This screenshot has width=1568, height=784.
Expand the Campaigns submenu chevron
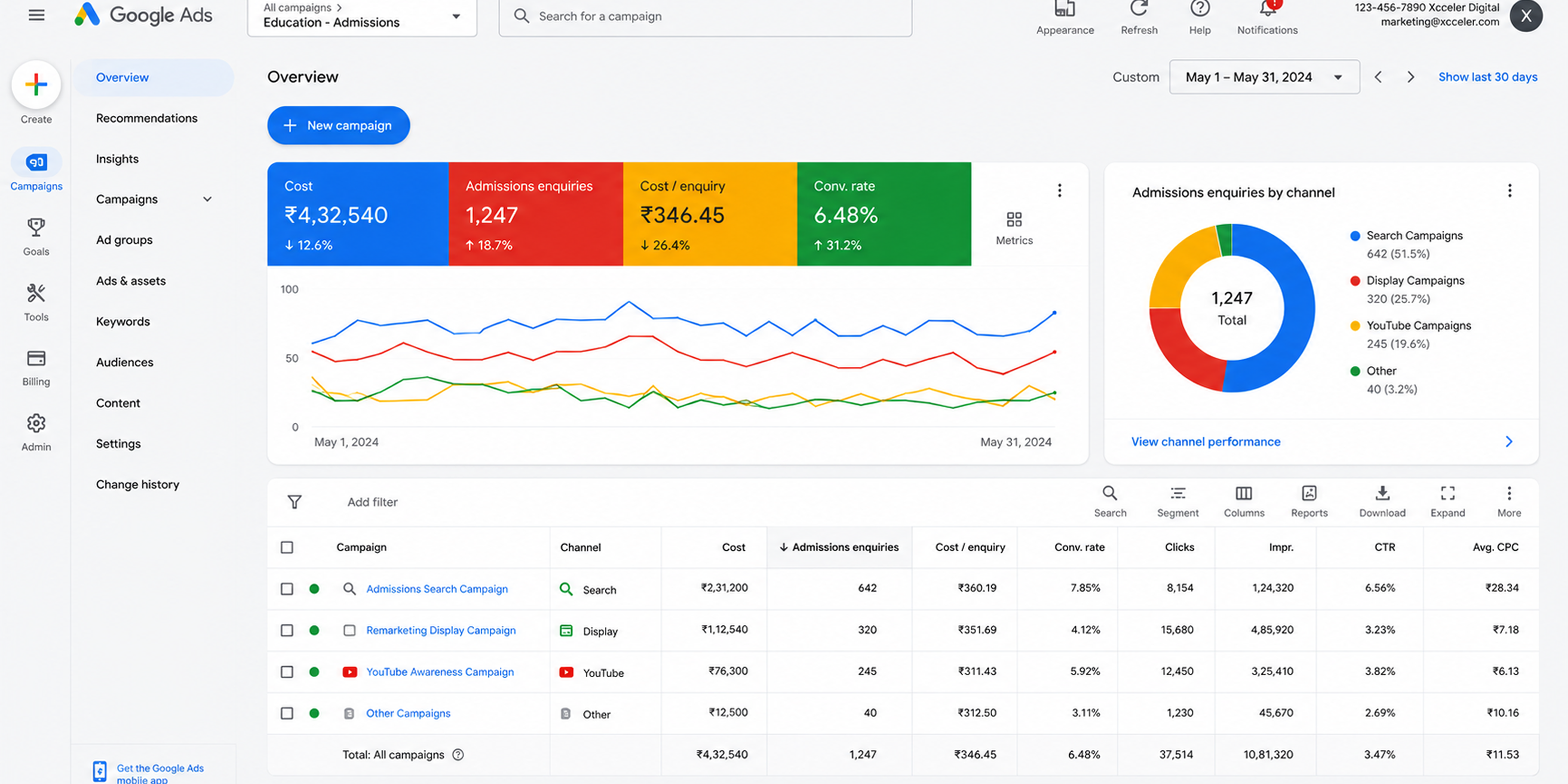208,199
